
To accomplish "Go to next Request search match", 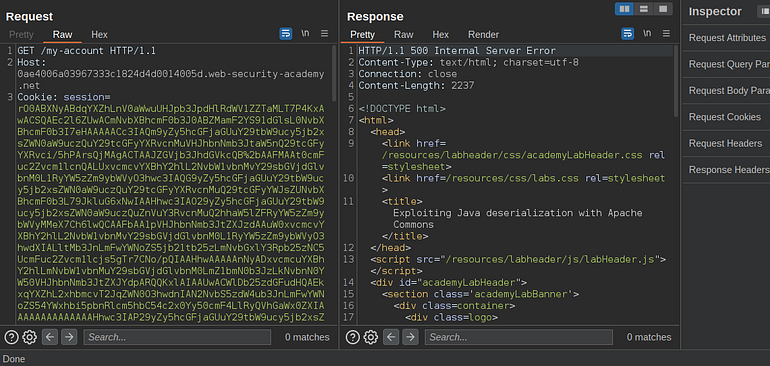I will coord(69,337).
